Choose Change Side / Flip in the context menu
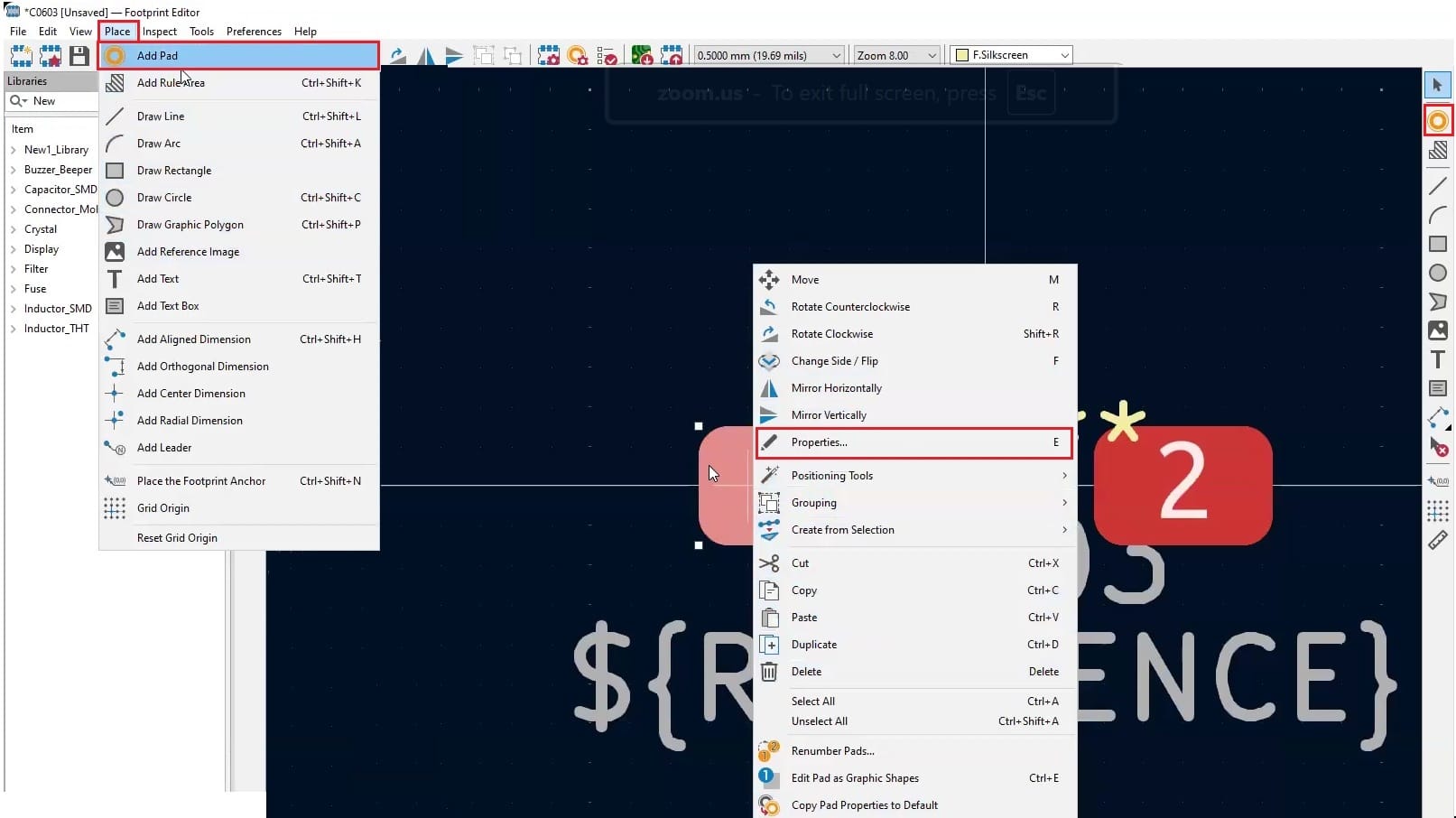The width and height of the screenshot is (1456, 818). 914,361
